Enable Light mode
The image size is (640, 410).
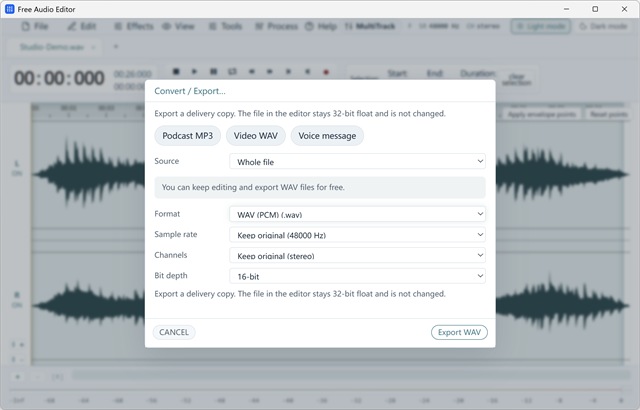tap(540, 27)
